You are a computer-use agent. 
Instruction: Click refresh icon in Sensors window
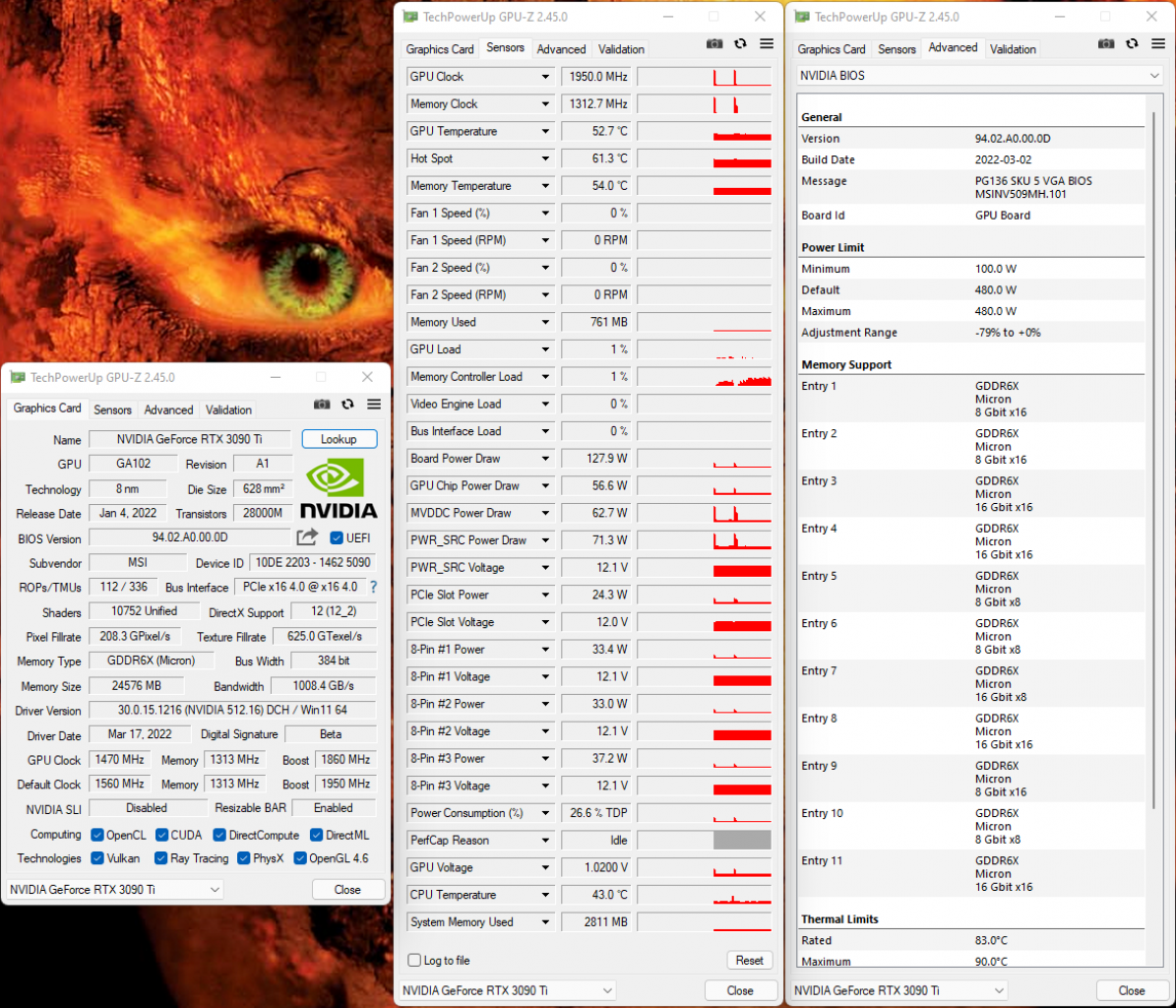[740, 43]
